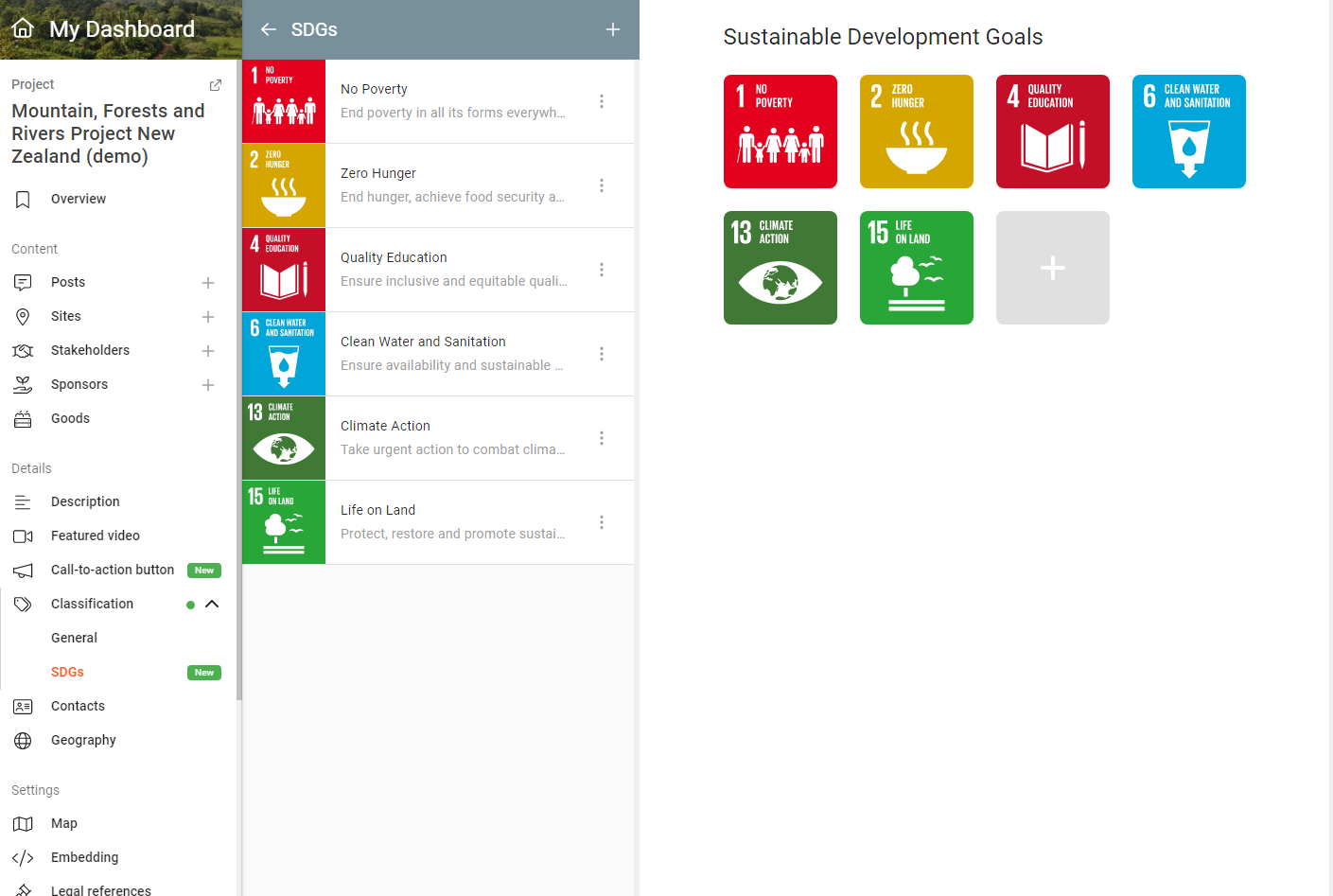Open the Stakeholders section
1333x896 pixels.
point(90,350)
